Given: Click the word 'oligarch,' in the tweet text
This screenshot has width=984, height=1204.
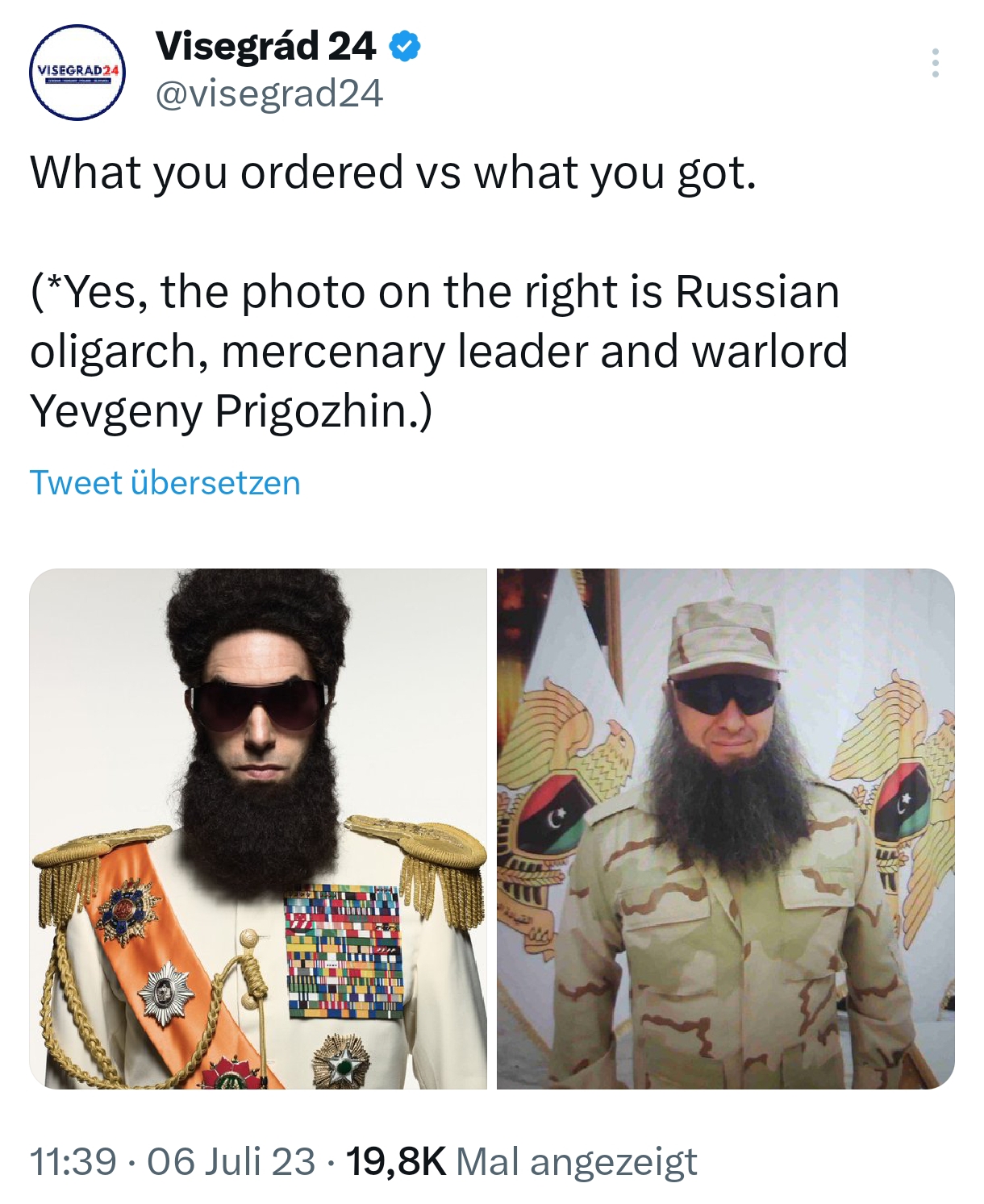Looking at the screenshot, I should click(x=117, y=352).
